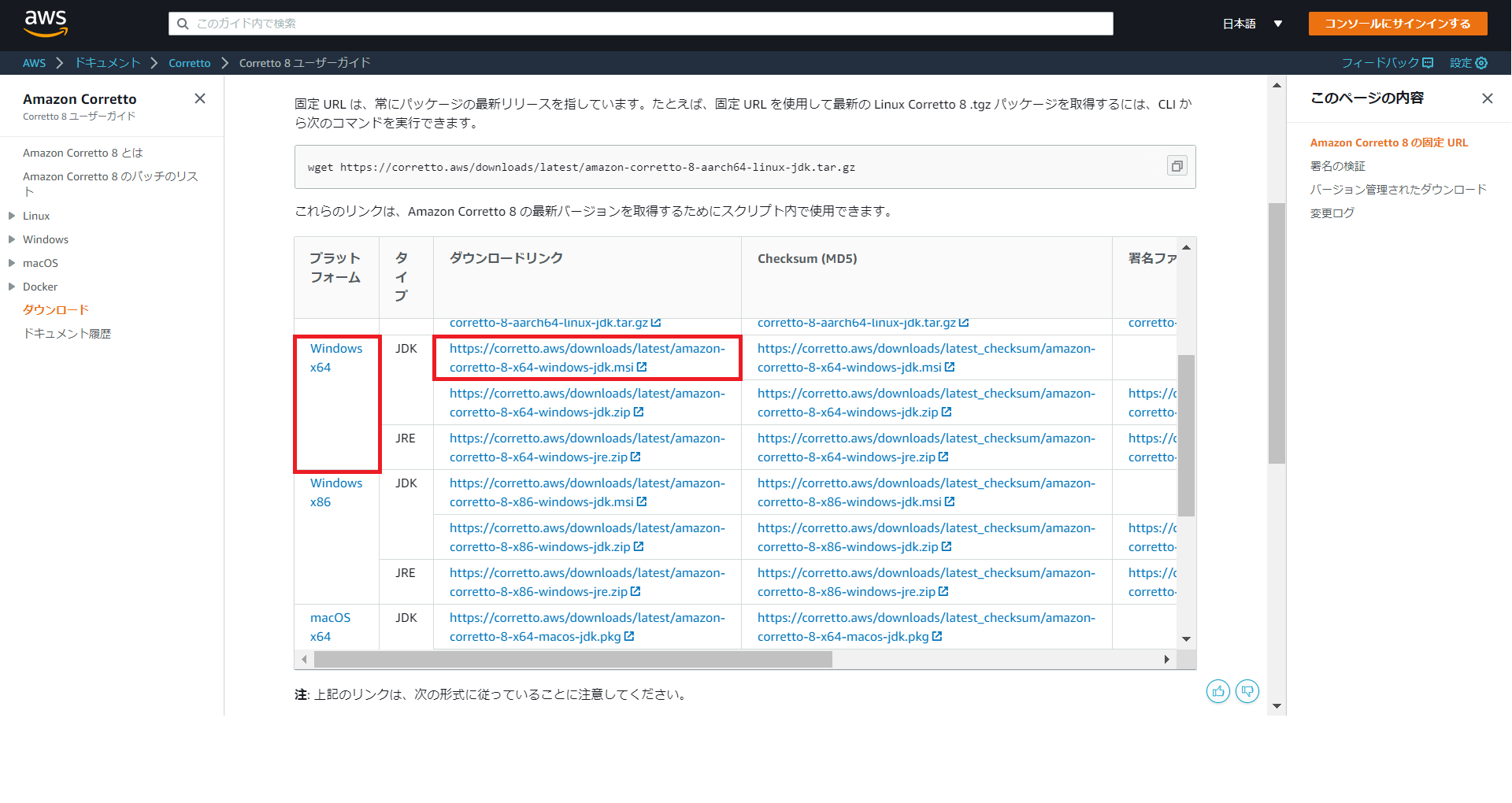Viewport: 1512px width, 803px height.
Task: Jump to バージョン管理されたダウンロード section
Action: (x=1399, y=190)
